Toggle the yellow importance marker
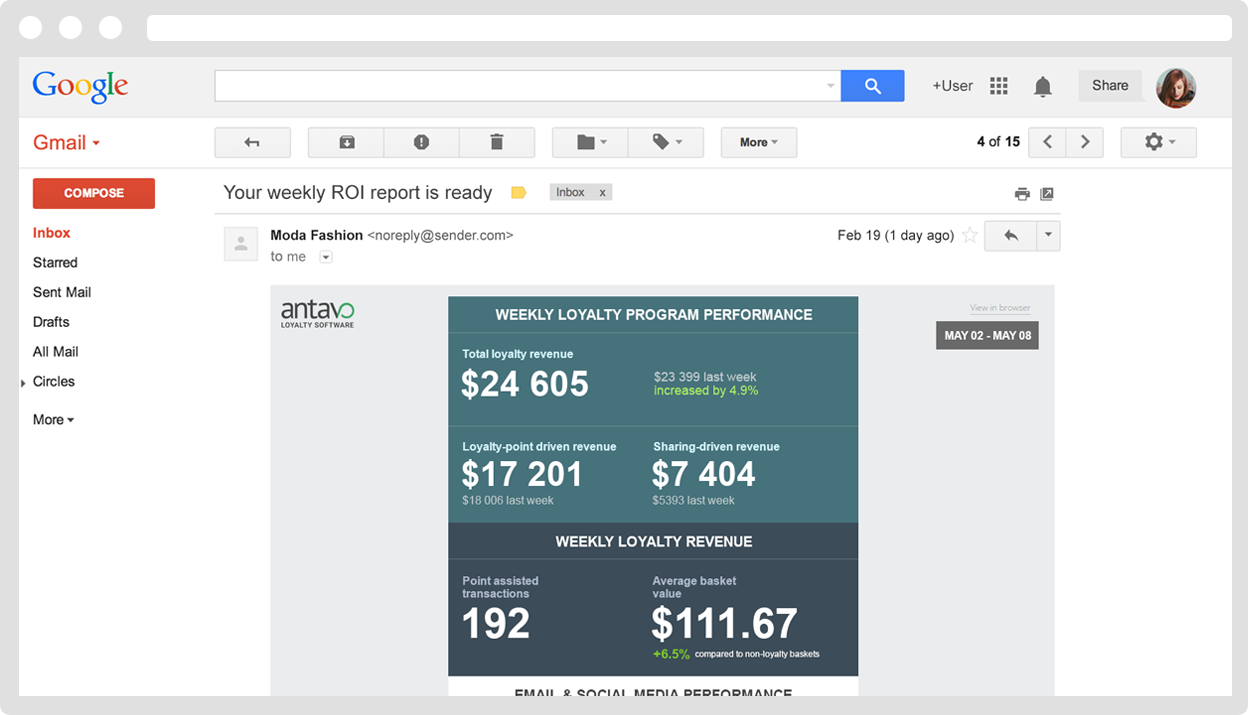This screenshot has height=715, width=1248. pyautogui.click(x=518, y=193)
